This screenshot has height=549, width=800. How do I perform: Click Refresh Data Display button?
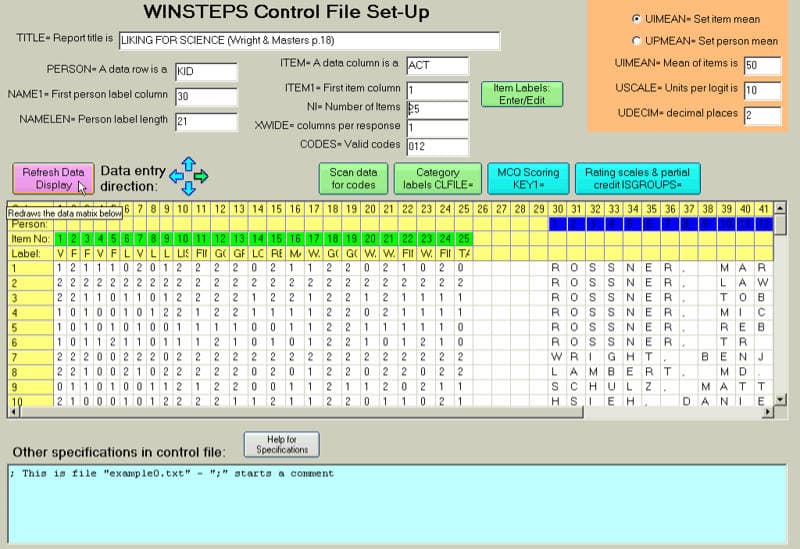point(54,179)
